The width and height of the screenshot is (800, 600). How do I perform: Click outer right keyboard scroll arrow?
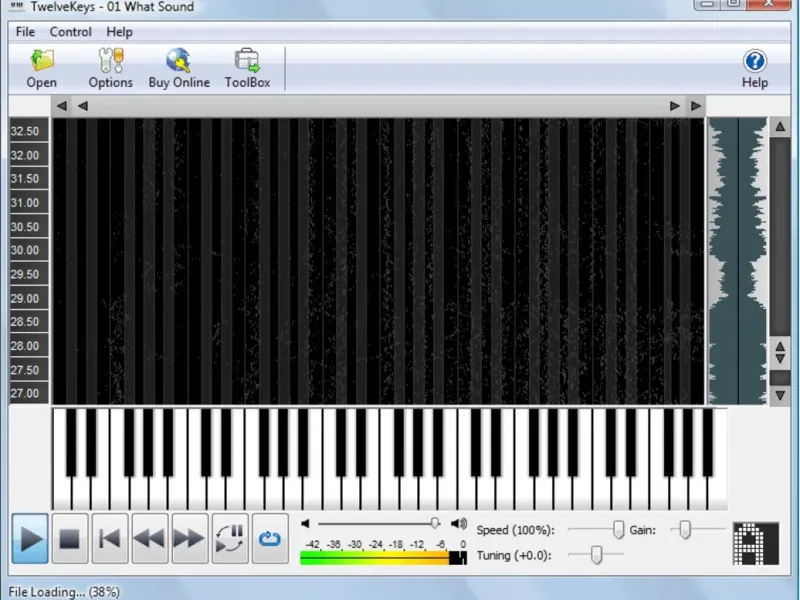point(696,106)
